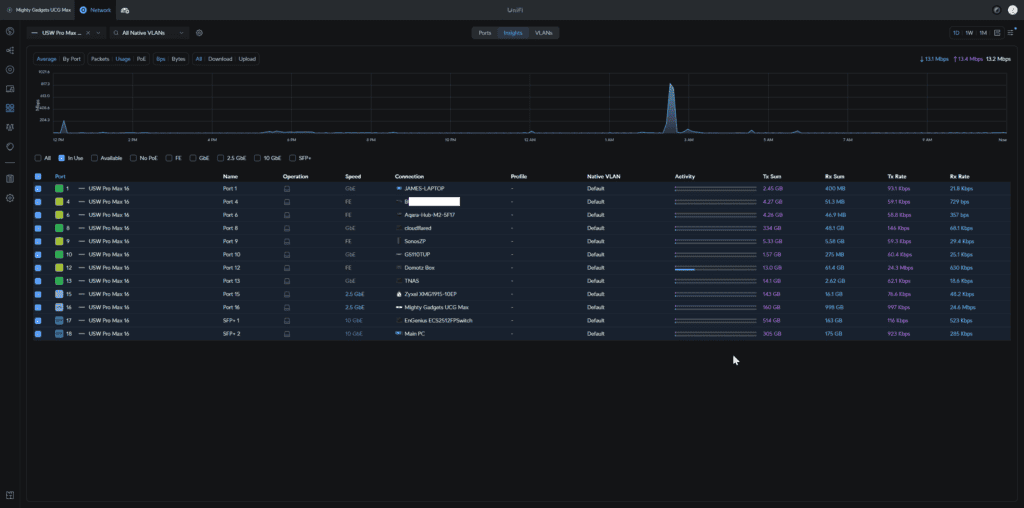Switch to the VLANs tab
Screen dimensions: 1024x508
(x=543, y=33)
